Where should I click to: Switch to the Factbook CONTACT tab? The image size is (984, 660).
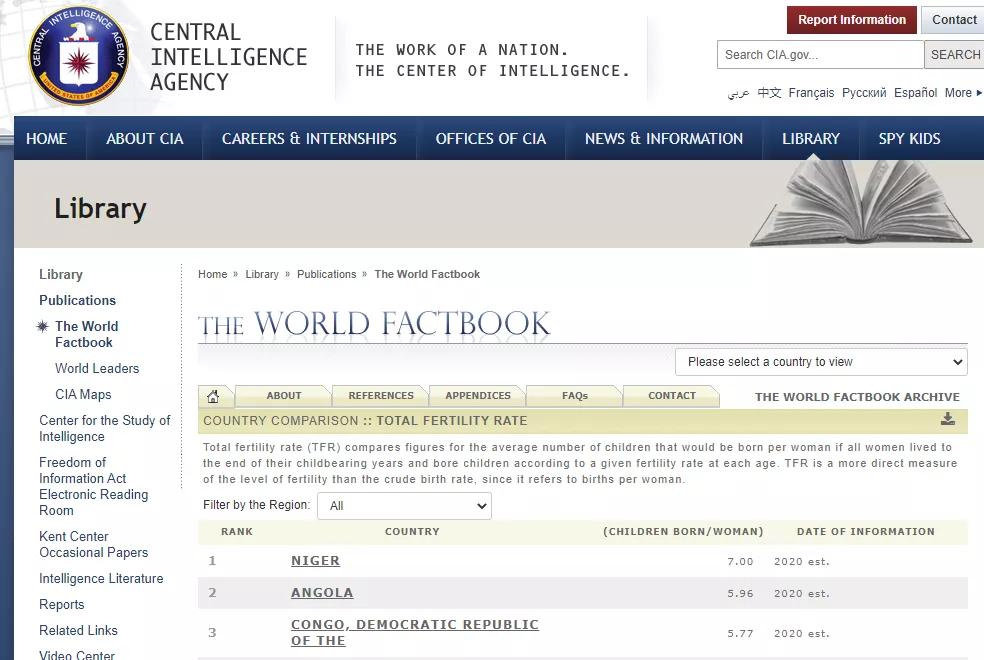671,396
